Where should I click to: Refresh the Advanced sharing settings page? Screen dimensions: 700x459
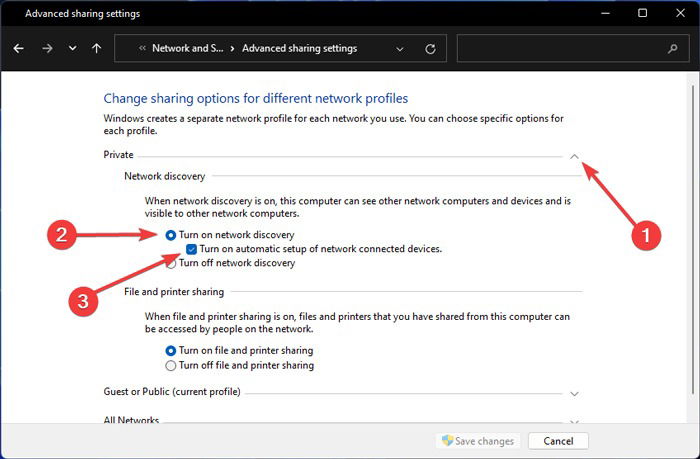point(430,49)
